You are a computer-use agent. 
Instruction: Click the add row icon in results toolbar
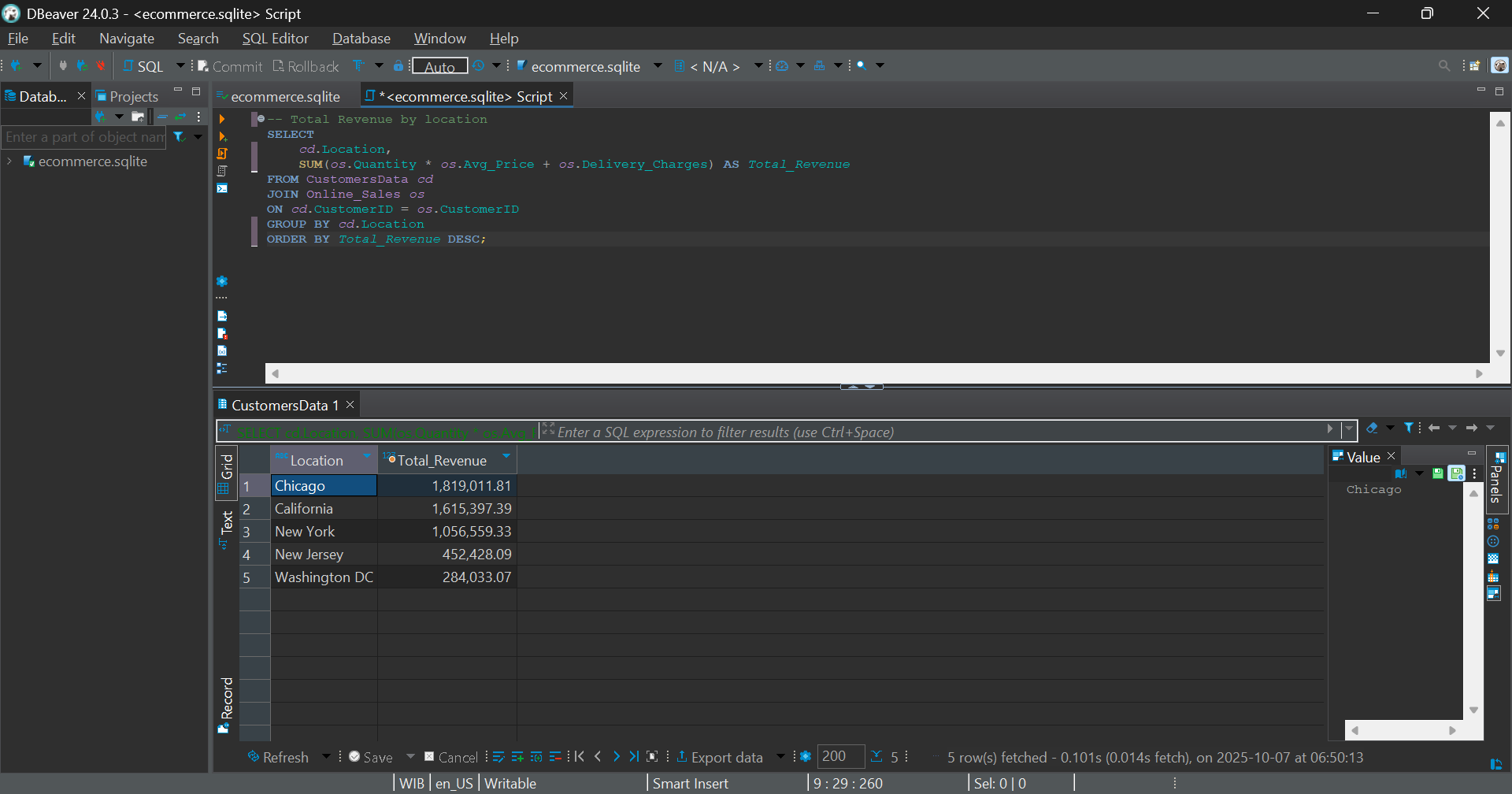(517, 757)
